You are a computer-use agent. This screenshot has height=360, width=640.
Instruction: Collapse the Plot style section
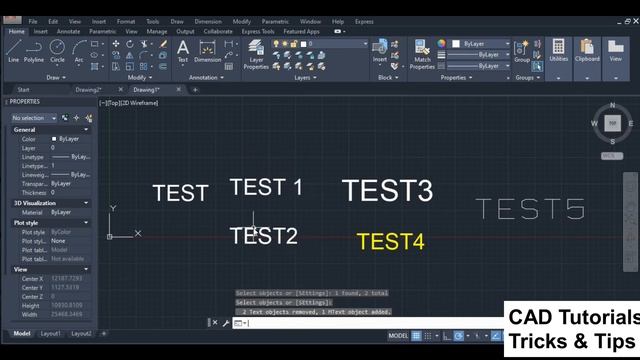click(86, 223)
